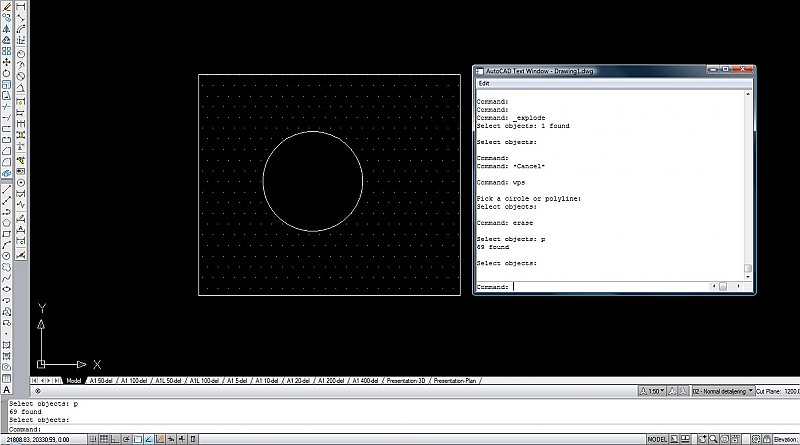Screen dimensions: 800x445
Task: Select the Ellipse tool
Action: (7, 289)
